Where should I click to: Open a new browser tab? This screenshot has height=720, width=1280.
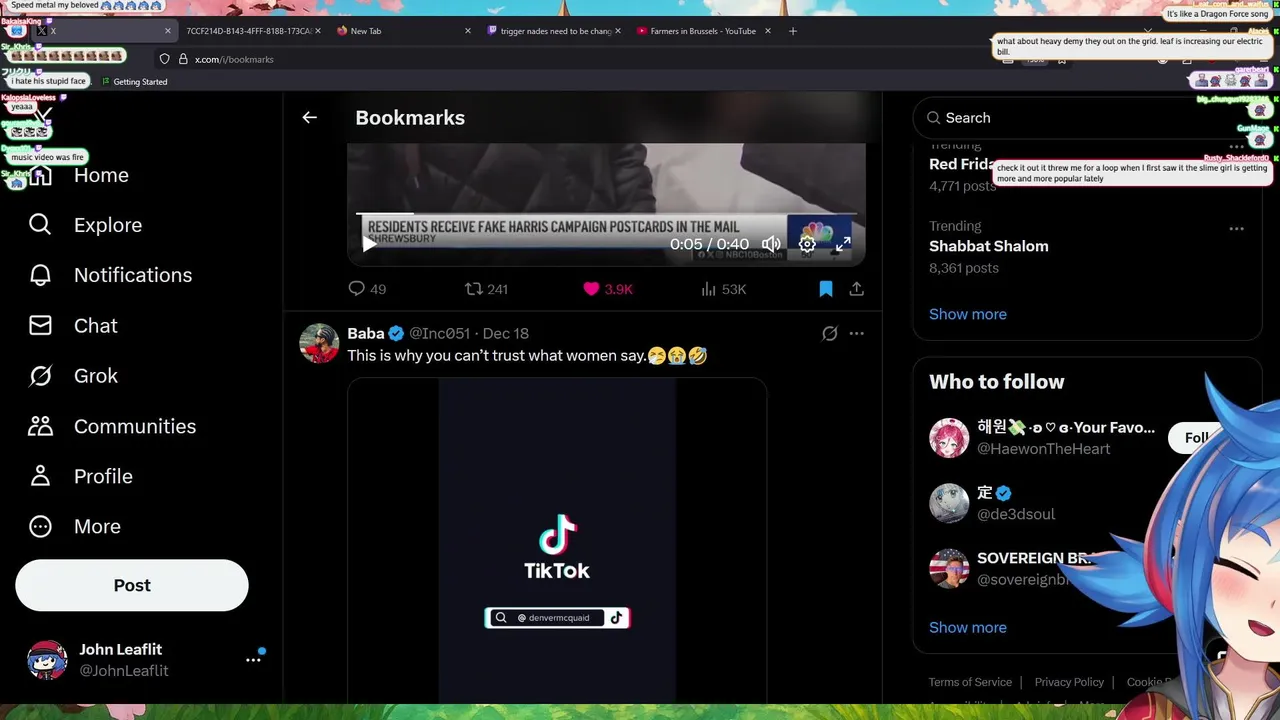[x=793, y=31]
